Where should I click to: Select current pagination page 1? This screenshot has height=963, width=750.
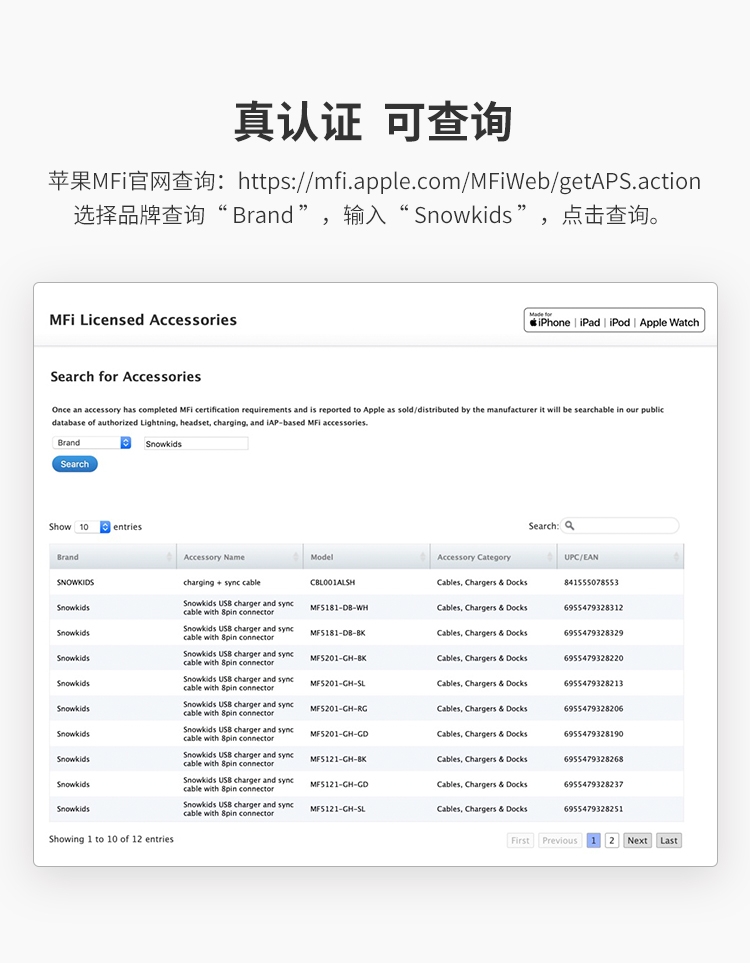coord(593,840)
